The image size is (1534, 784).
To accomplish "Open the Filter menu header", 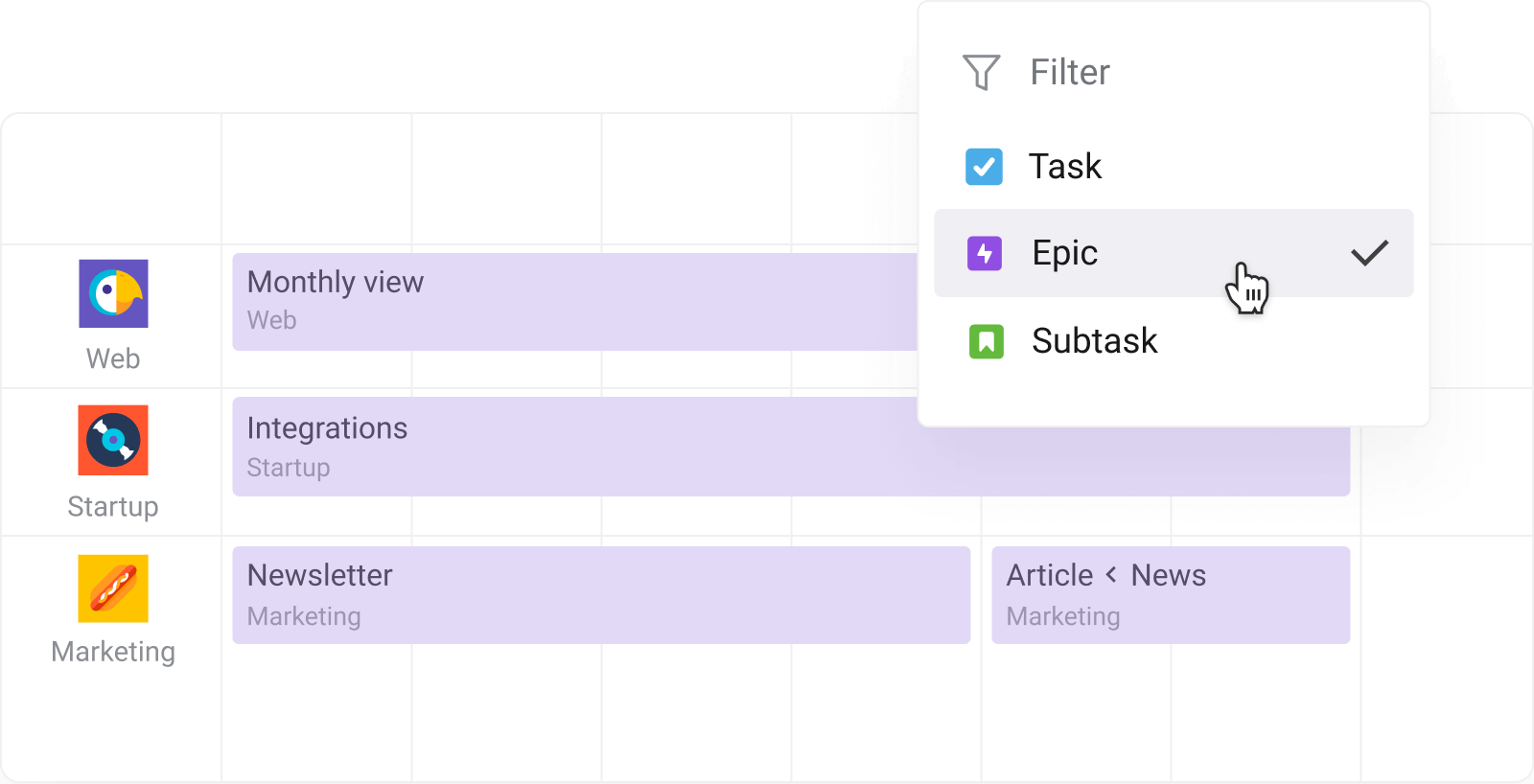I will pos(1069,71).
